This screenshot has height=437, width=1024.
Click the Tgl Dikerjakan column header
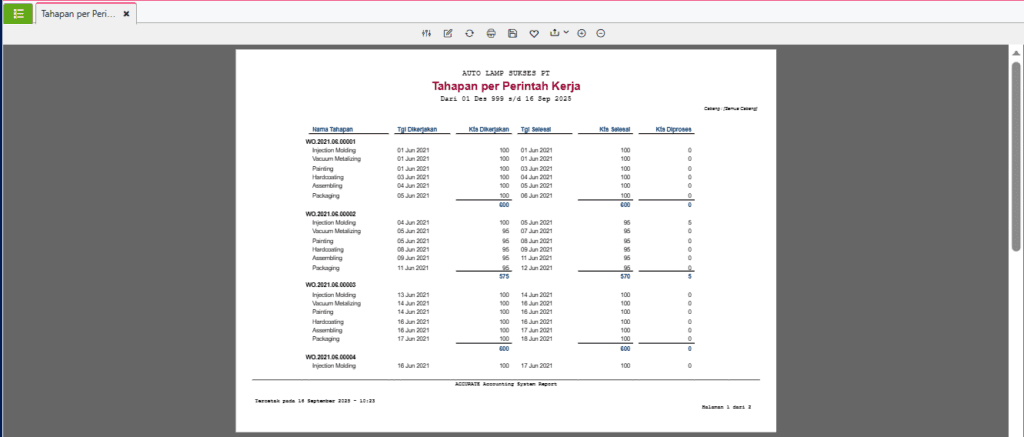click(417, 129)
